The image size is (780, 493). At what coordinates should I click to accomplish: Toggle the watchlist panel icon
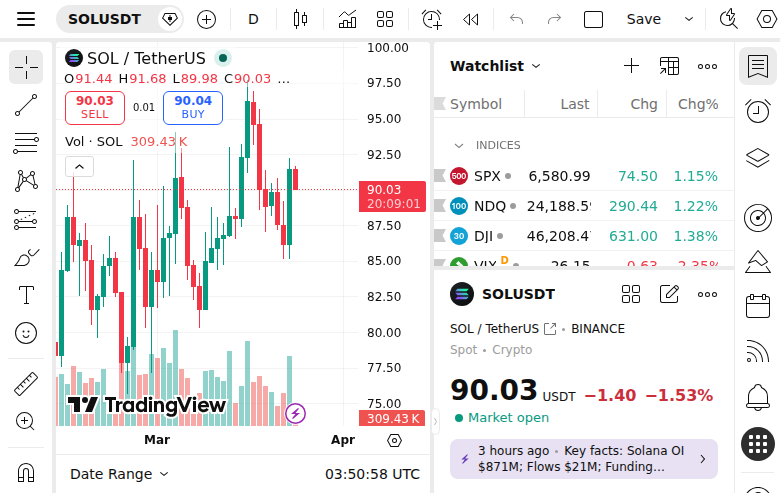pos(758,67)
